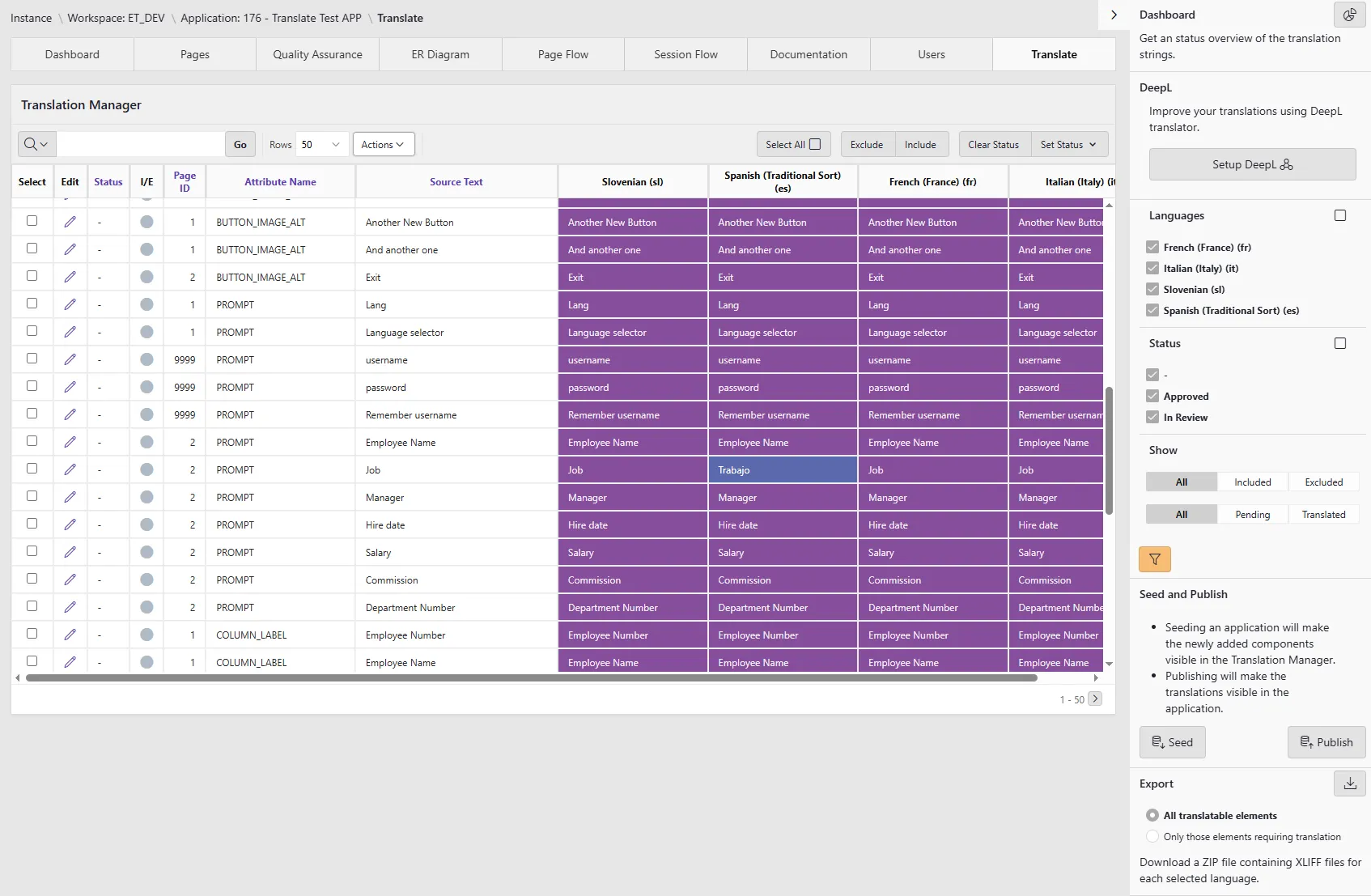The width and height of the screenshot is (1371, 896).
Task: Click the Seed icon button
Action: coord(1172,741)
